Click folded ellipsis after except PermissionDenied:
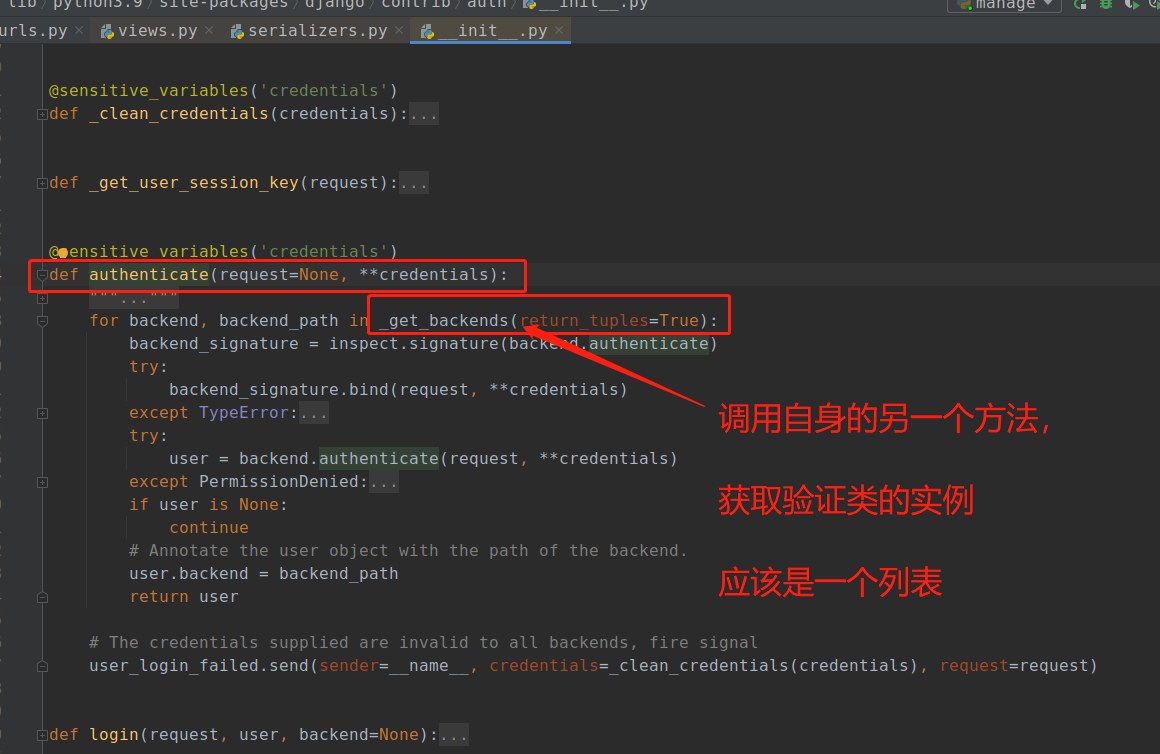 pos(384,482)
